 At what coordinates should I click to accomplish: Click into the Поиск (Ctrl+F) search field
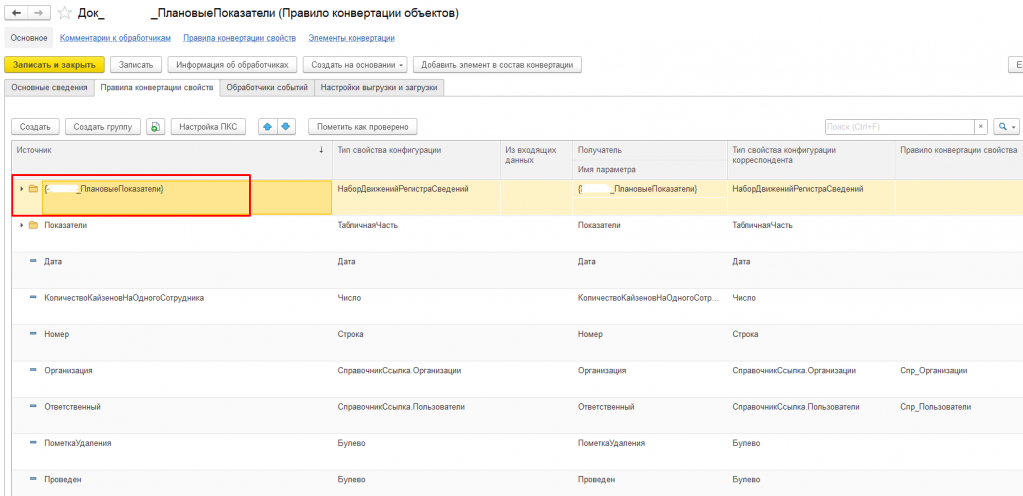pyautogui.click(x=897, y=127)
